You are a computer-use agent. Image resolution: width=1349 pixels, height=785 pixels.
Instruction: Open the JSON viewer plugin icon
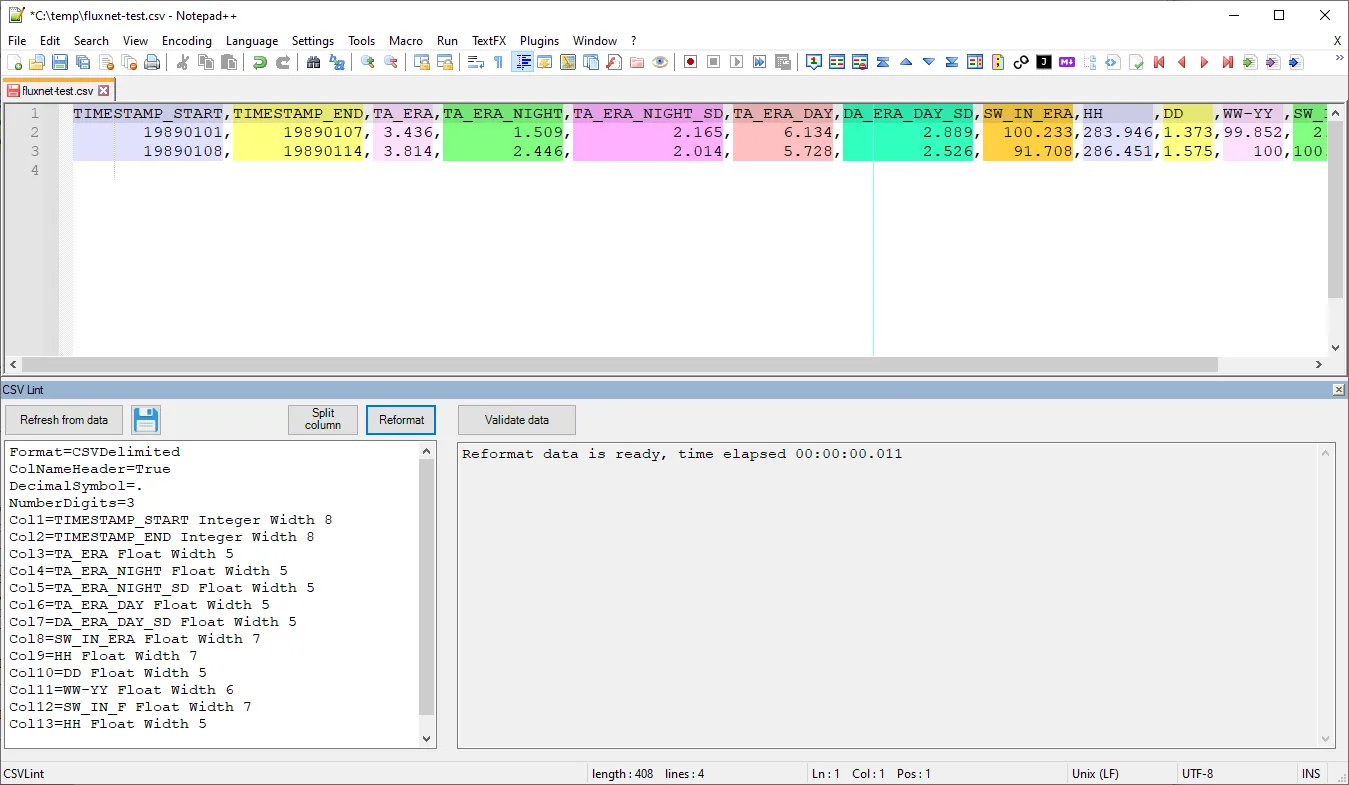[1043, 61]
